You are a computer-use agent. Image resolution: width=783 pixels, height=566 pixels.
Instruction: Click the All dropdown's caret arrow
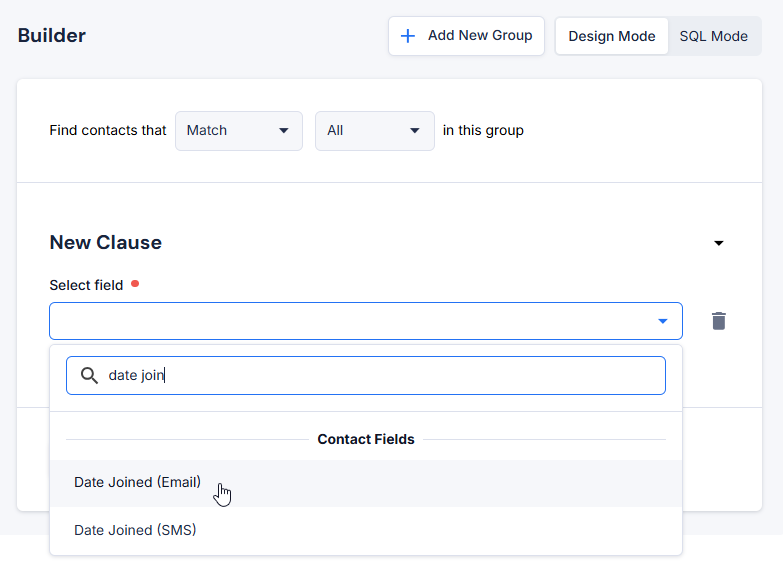[415, 131]
